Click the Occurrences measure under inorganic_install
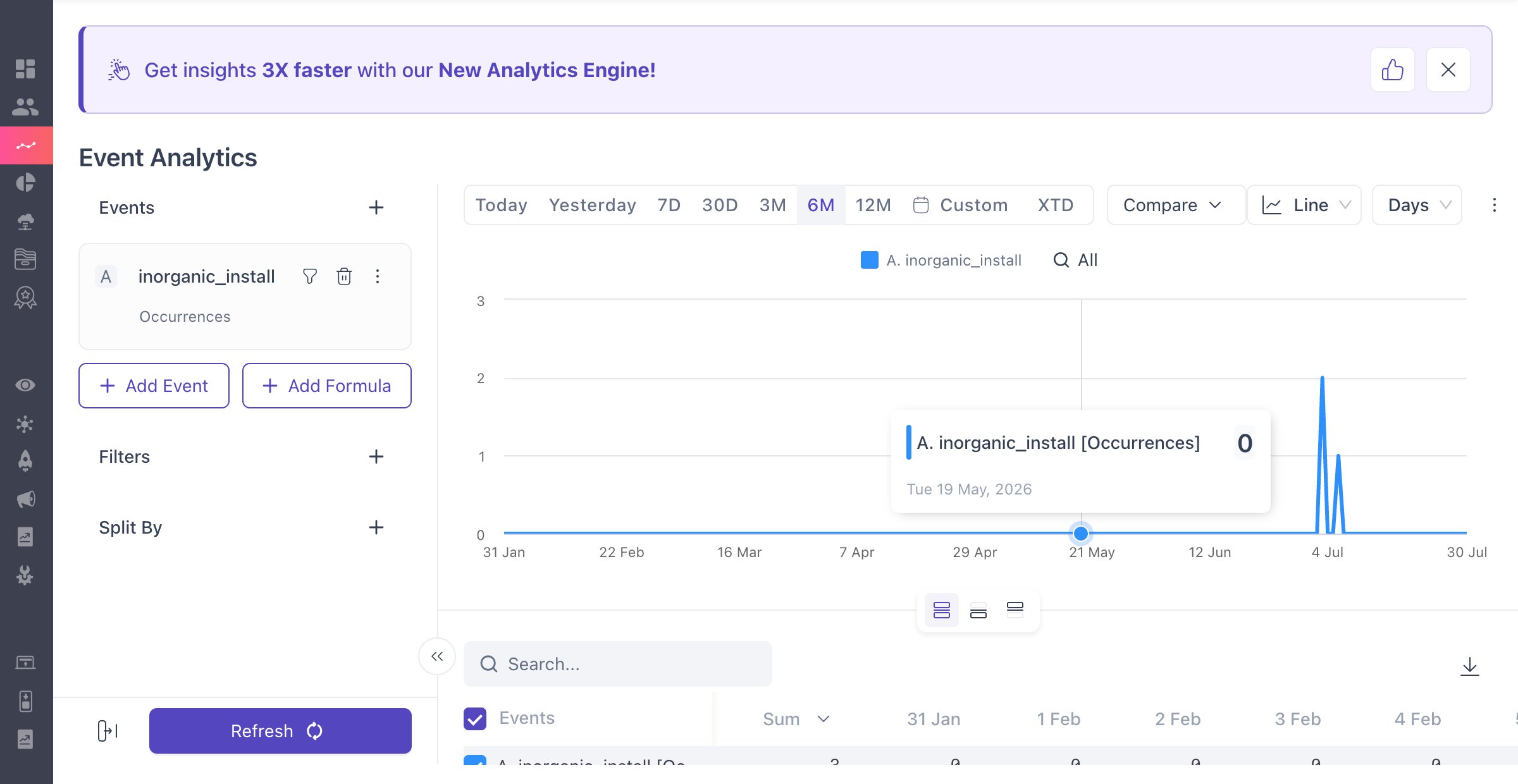The width and height of the screenshot is (1518, 784). coord(185,316)
